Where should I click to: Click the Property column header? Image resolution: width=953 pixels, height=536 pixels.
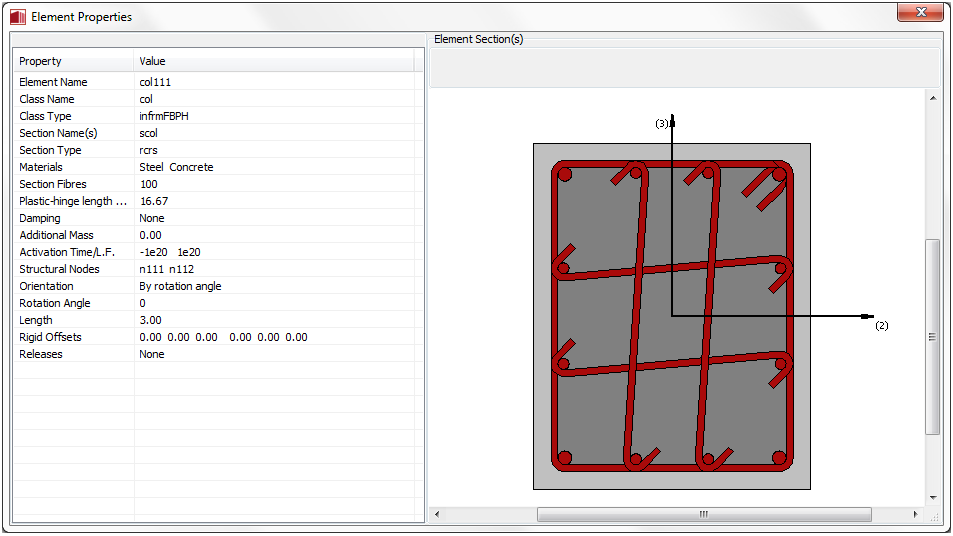(72, 62)
